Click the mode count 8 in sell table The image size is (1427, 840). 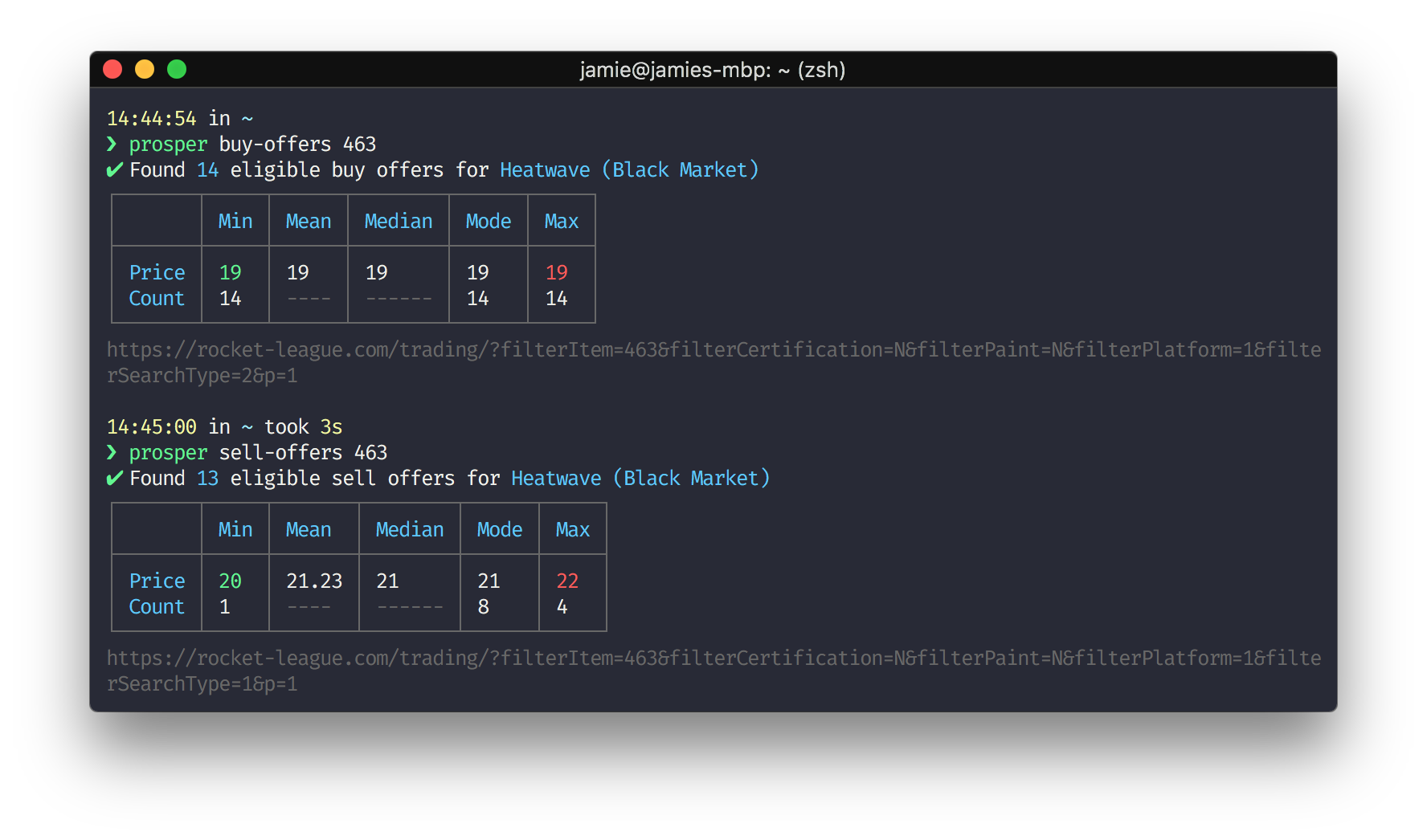tap(484, 606)
